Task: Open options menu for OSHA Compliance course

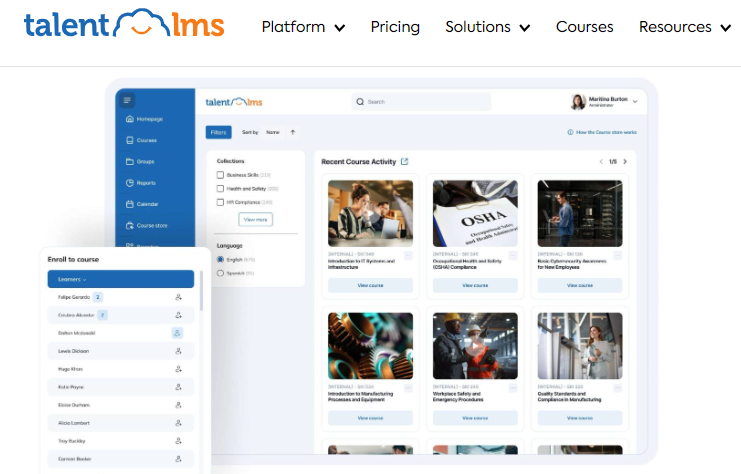Action: (513, 256)
